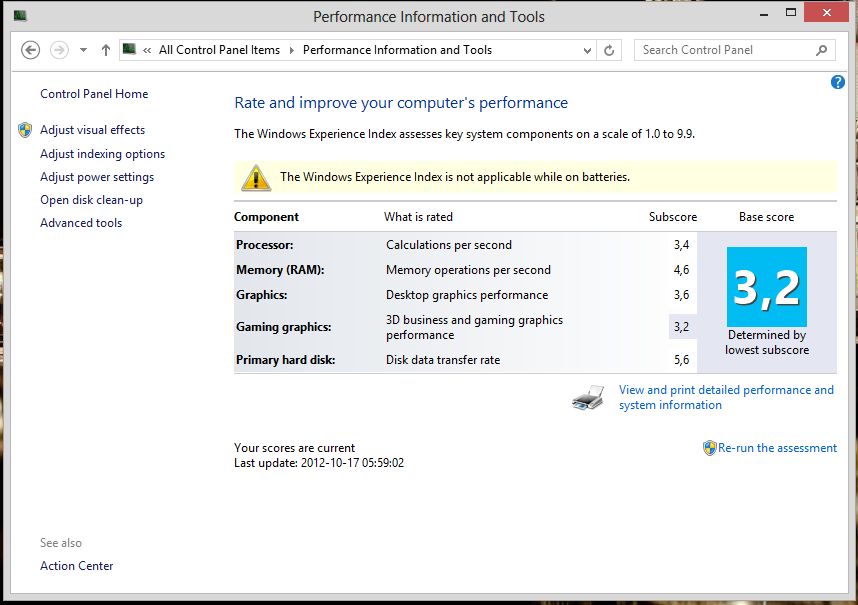Close the Performance Information and Tools window

click(x=826, y=13)
